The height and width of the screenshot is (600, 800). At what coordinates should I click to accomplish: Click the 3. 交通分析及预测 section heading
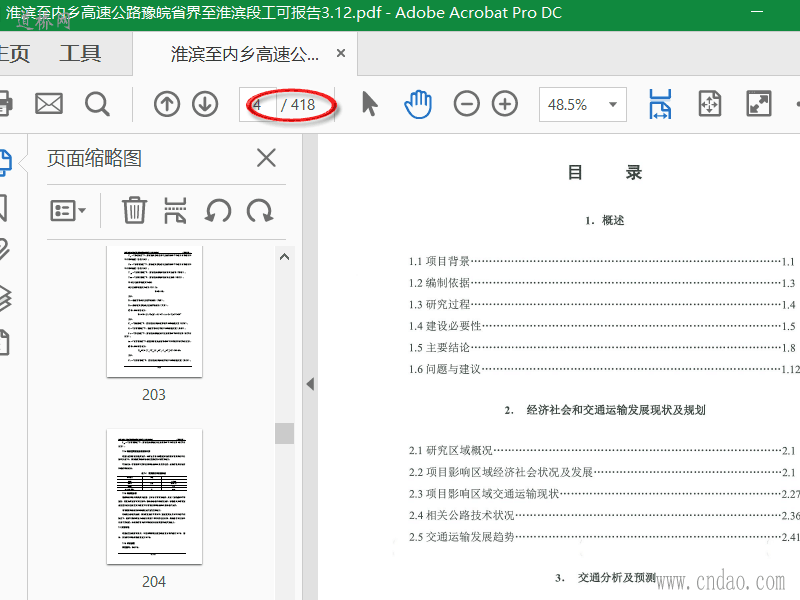pyautogui.click(x=605, y=578)
